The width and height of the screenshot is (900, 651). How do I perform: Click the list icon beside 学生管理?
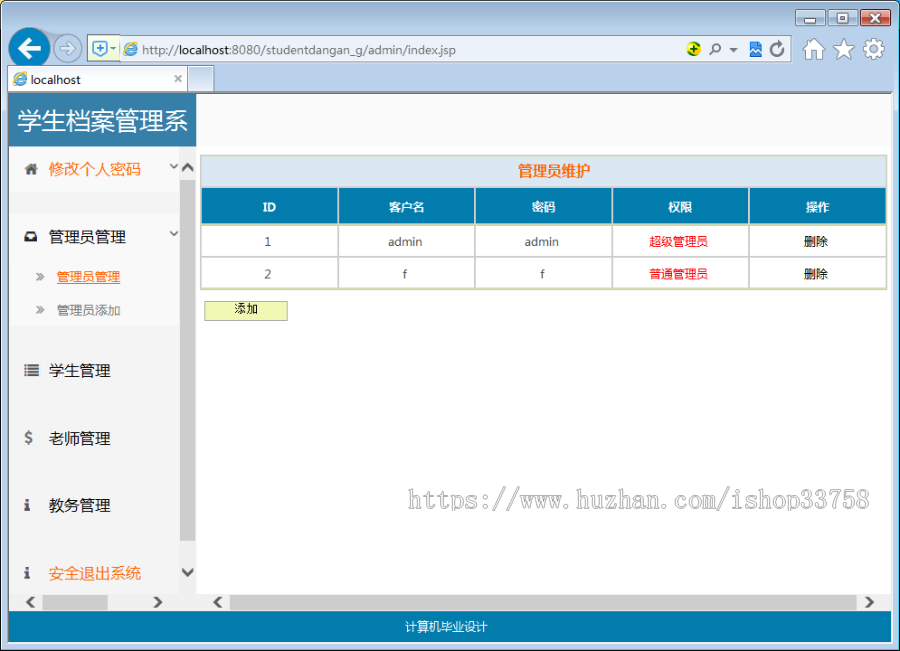pyautogui.click(x=31, y=370)
